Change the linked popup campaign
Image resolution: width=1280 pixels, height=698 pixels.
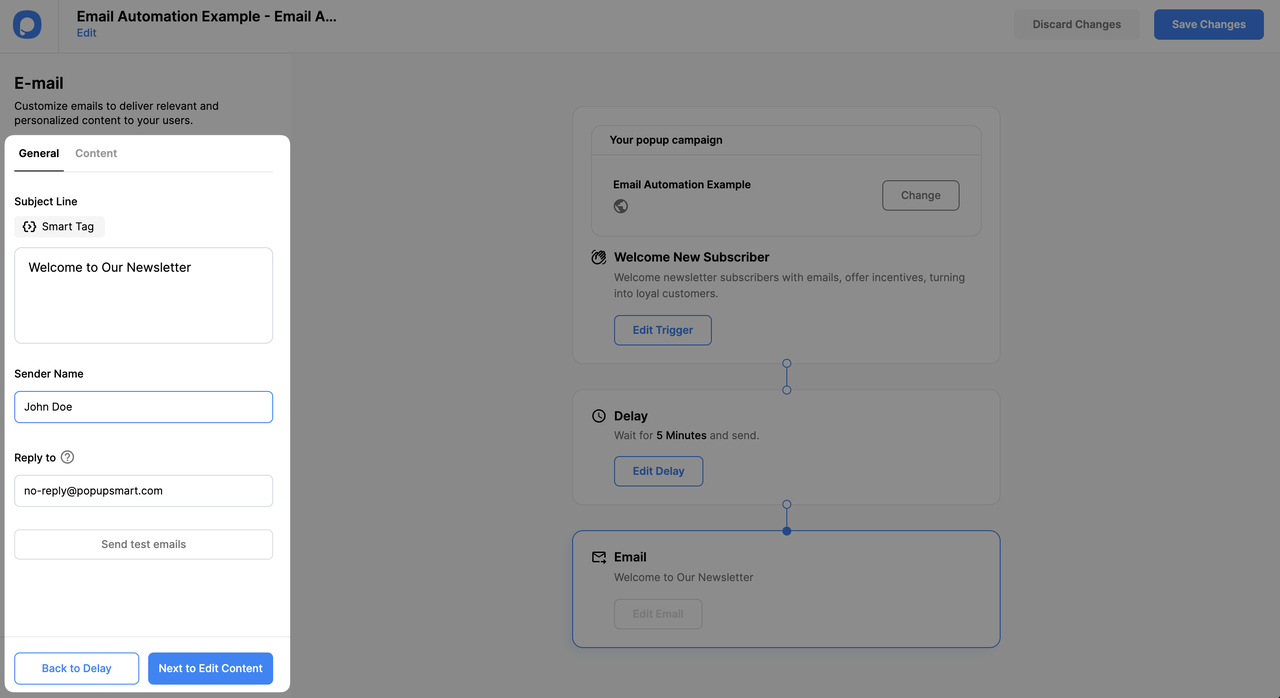920,195
